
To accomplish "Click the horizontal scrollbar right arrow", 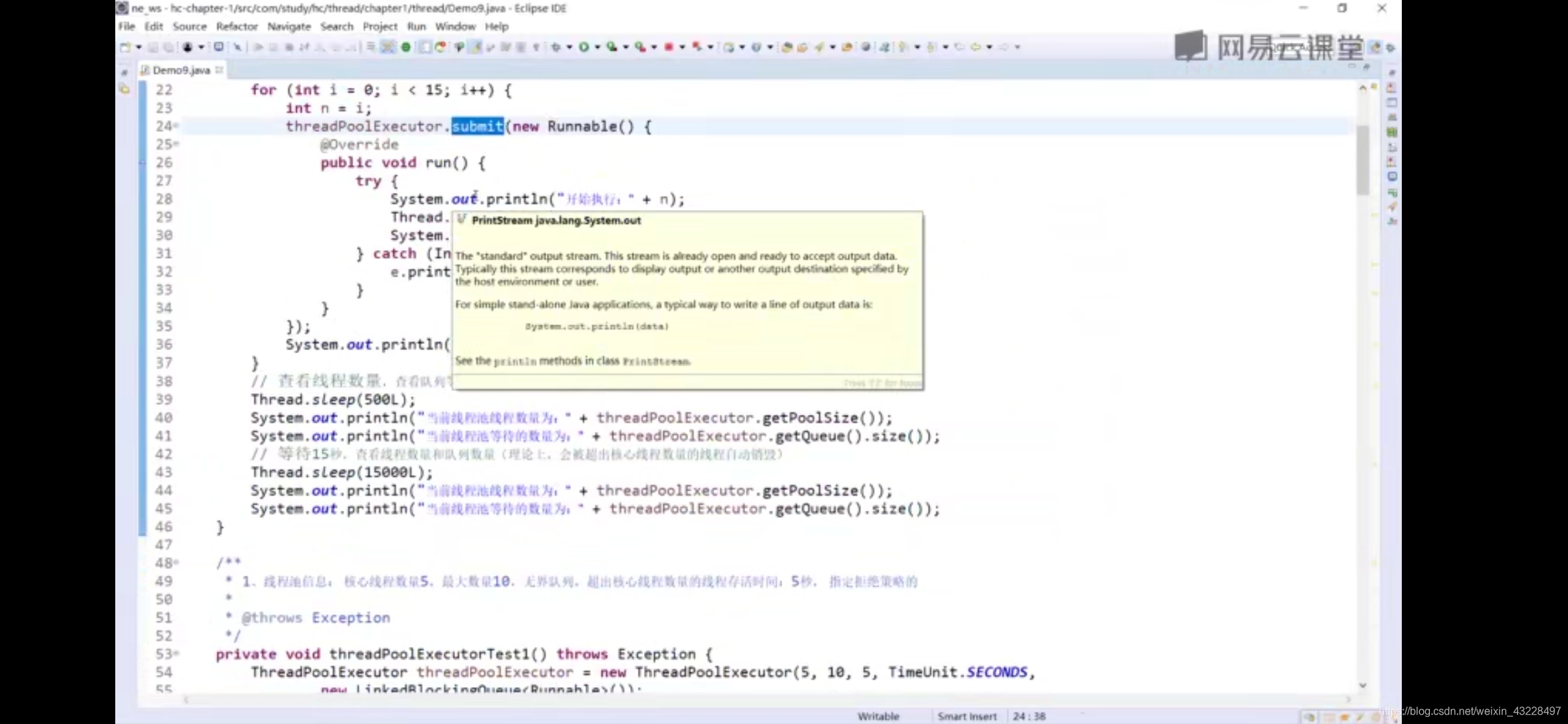I will point(1348,699).
